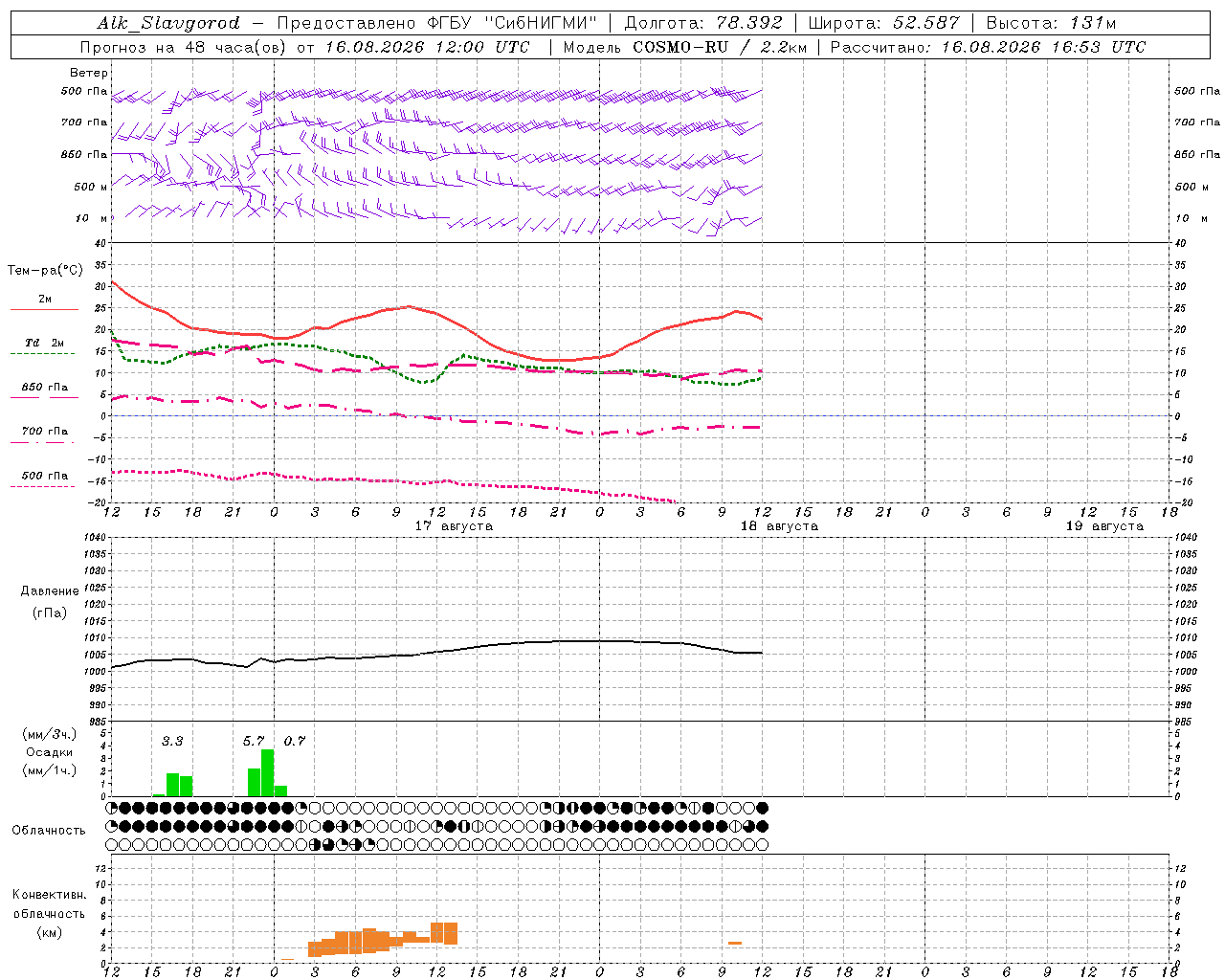
Task: Click the 0.7 precipitation total label
Action: click(295, 741)
